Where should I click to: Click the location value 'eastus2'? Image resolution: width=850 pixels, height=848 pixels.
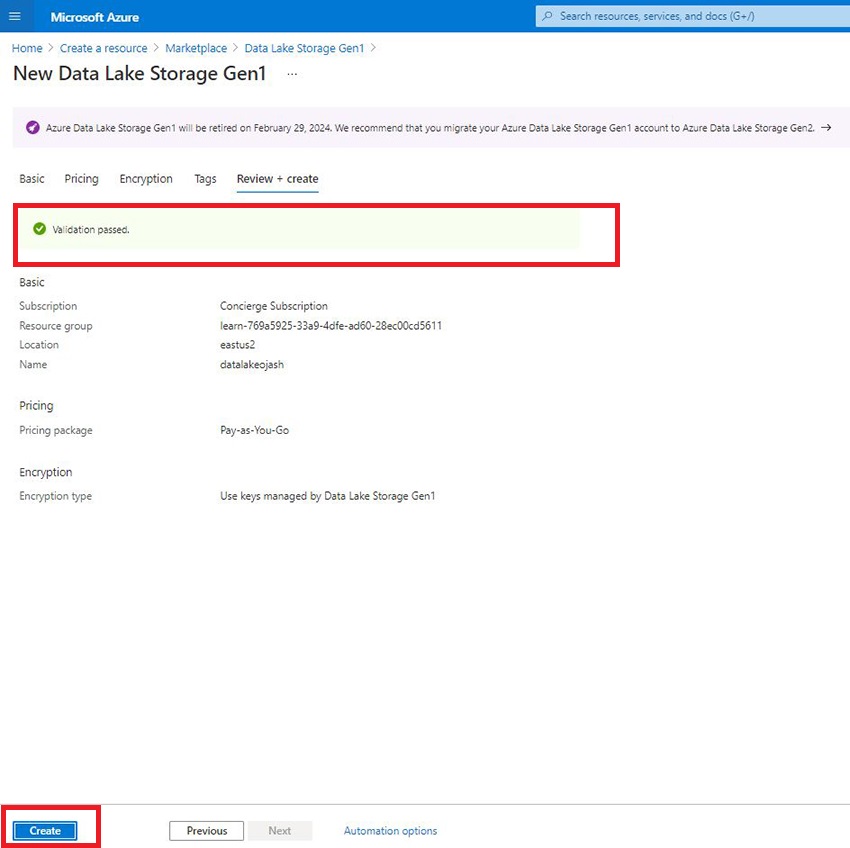237,345
